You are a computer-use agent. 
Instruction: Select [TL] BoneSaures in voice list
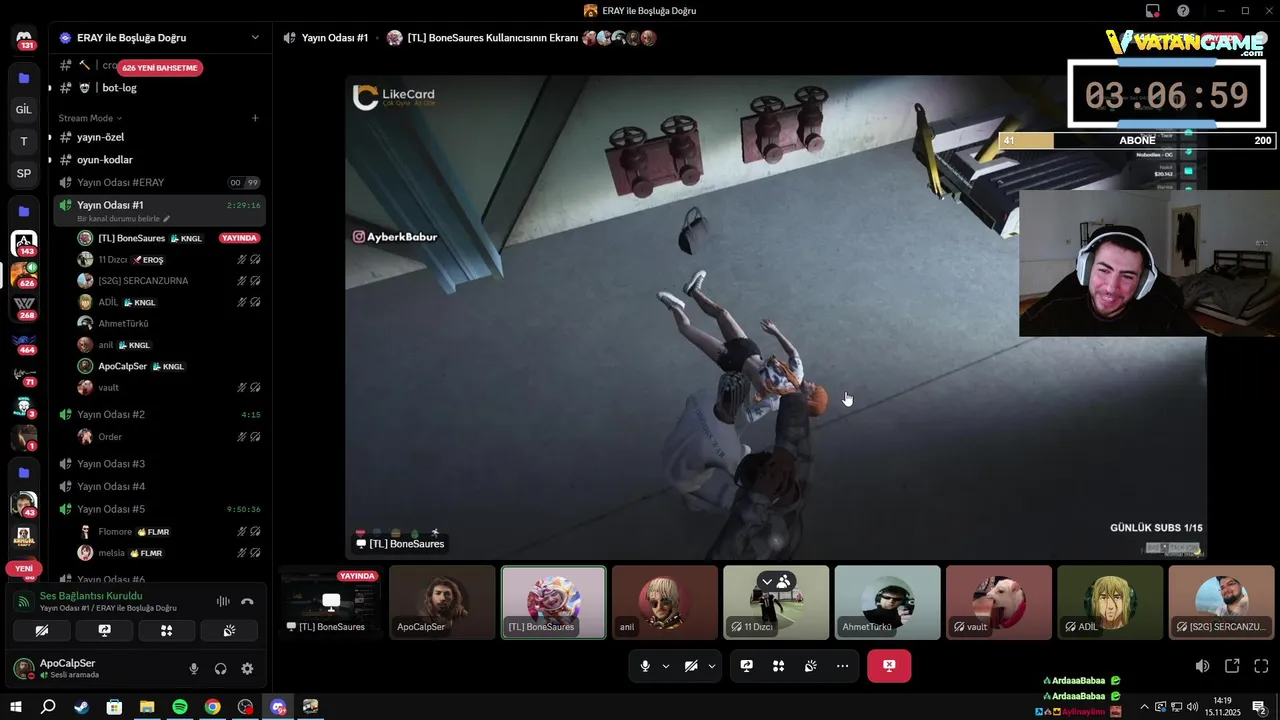click(x=168, y=238)
